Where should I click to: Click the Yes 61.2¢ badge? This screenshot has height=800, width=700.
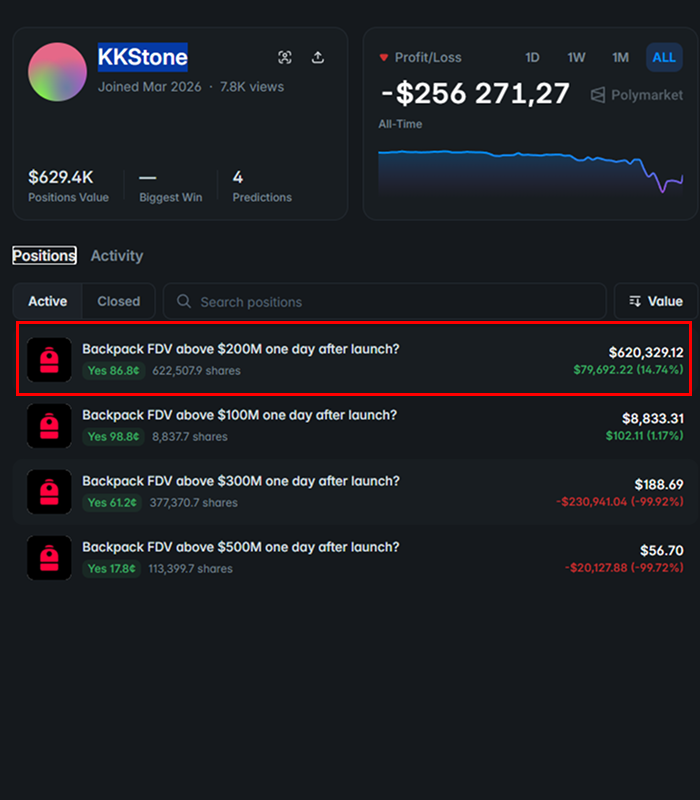(112, 503)
